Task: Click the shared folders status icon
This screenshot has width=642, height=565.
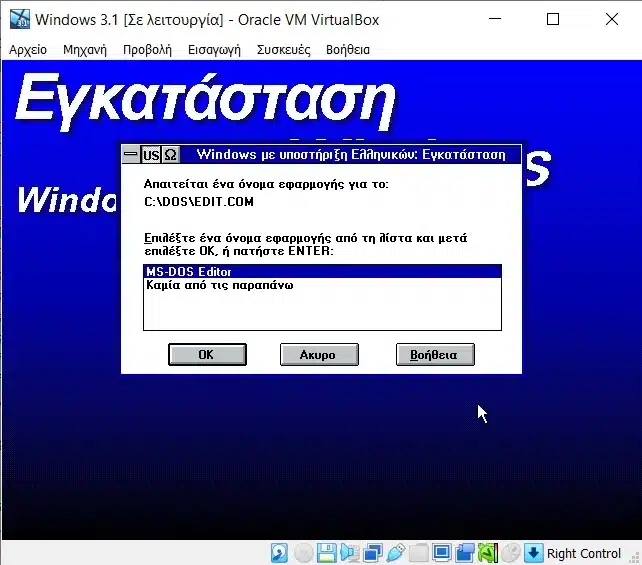Action: point(418,554)
